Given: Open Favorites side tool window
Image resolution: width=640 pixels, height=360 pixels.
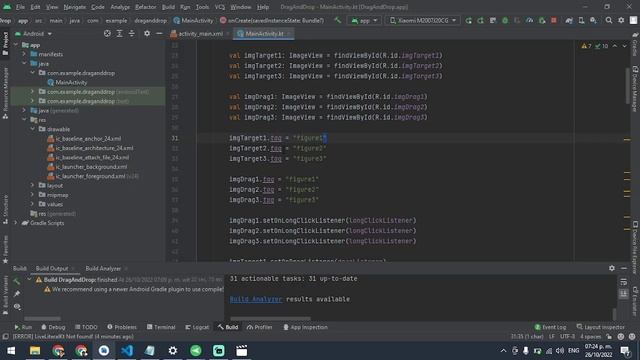Looking at the screenshot, I should click(x=5, y=249).
